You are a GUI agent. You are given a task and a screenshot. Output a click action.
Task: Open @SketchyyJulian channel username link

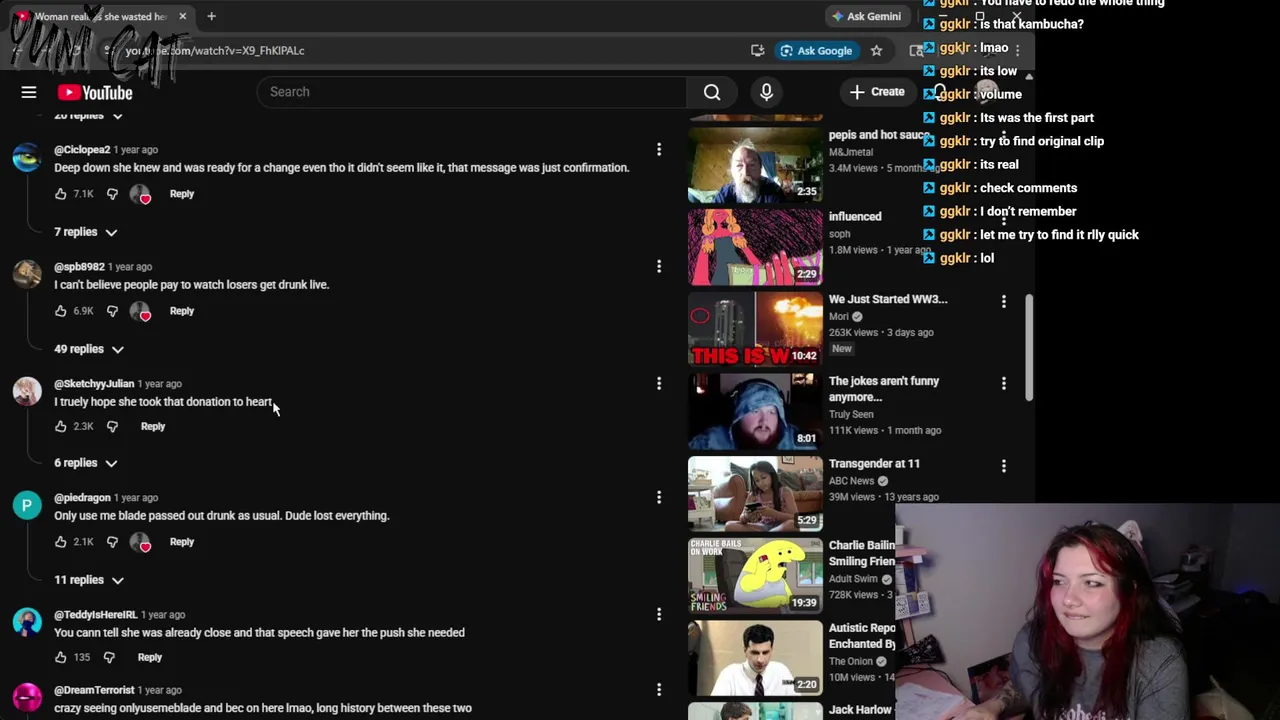click(94, 384)
